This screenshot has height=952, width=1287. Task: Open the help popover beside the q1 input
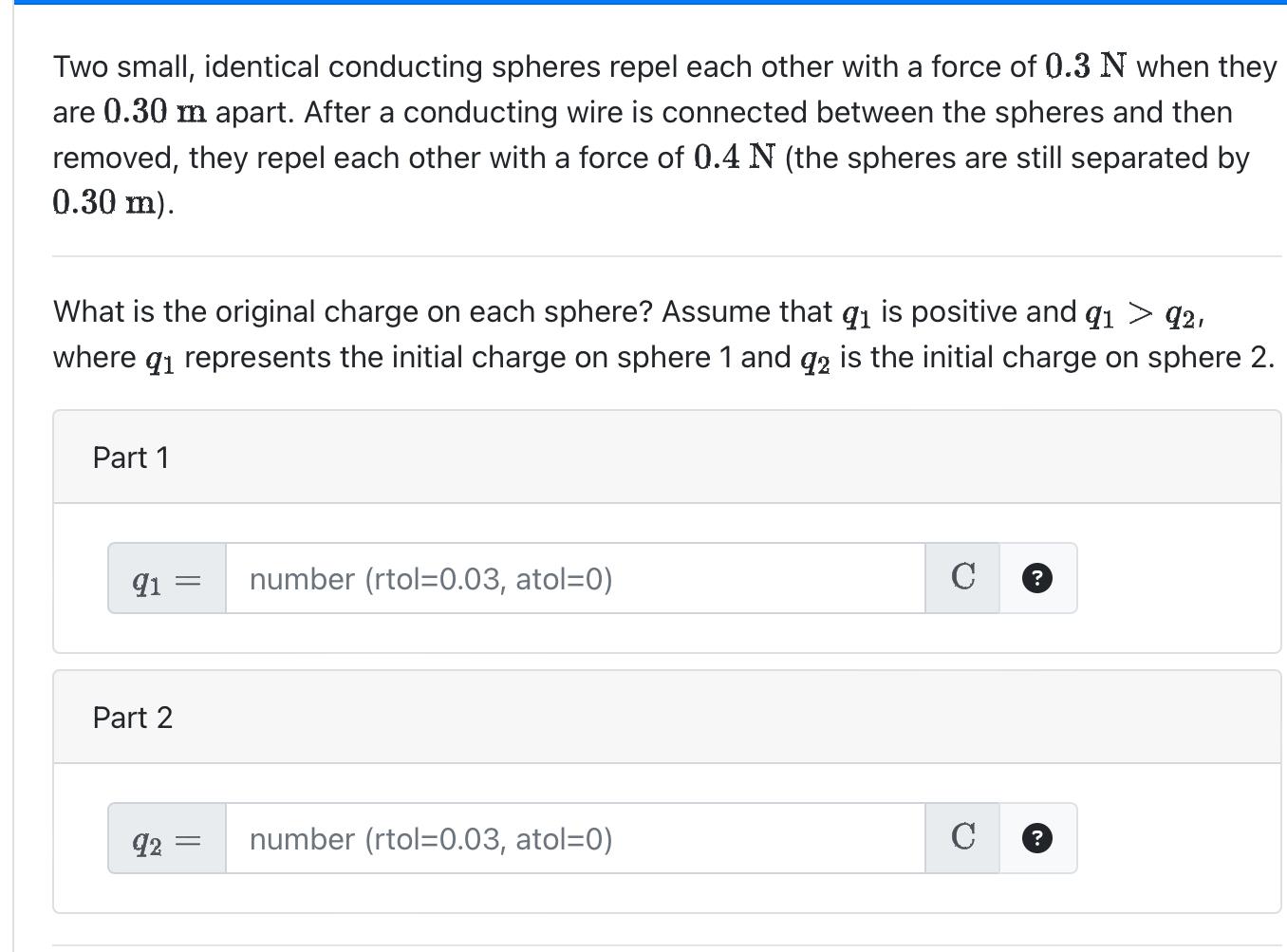(1036, 578)
